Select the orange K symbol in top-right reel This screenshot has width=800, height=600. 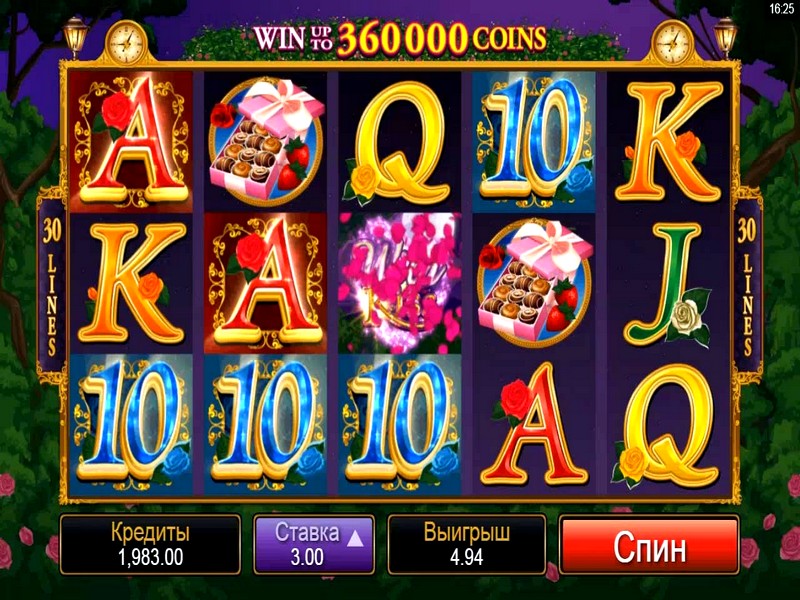coord(667,142)
